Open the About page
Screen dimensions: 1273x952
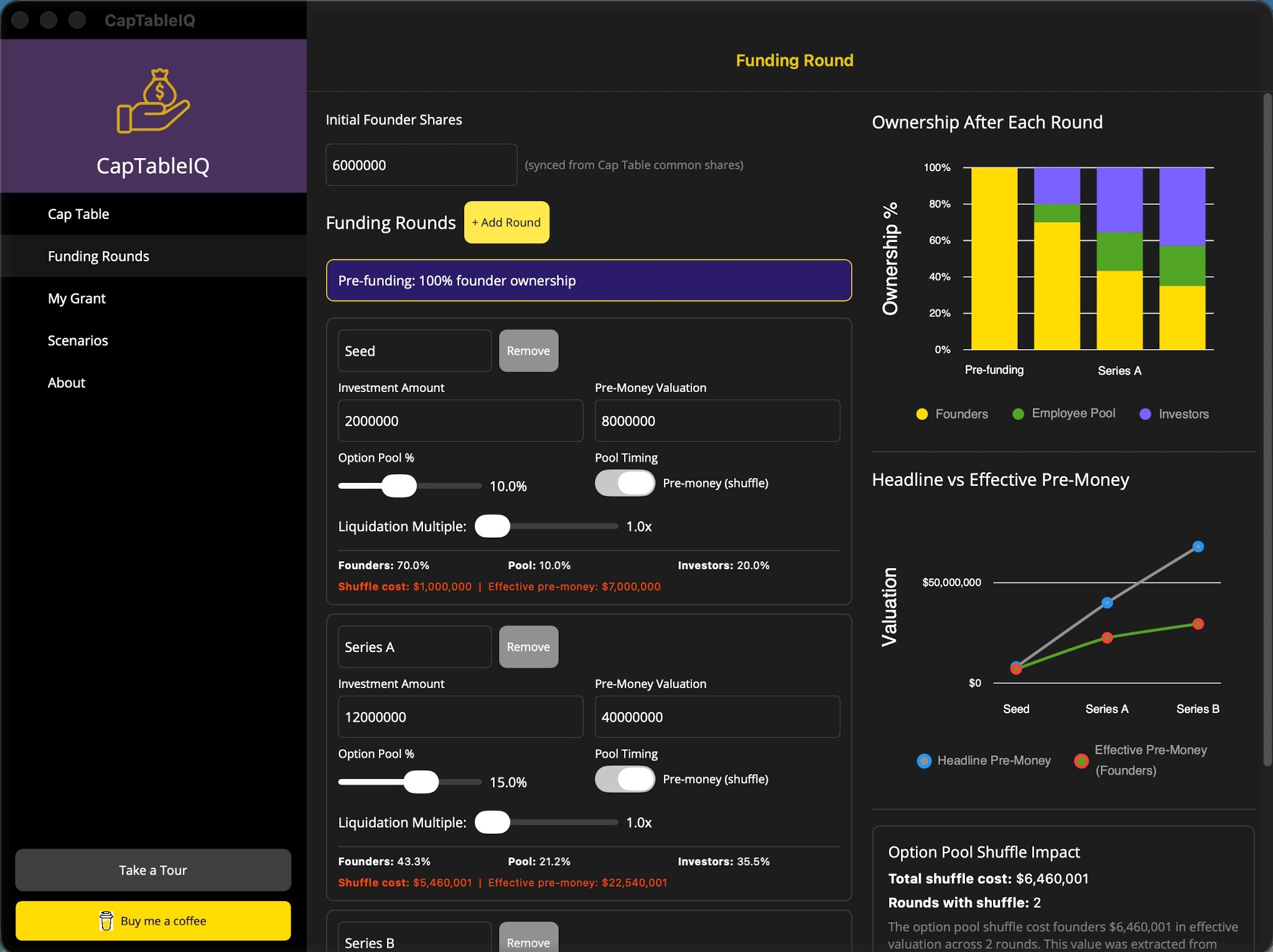67,383
